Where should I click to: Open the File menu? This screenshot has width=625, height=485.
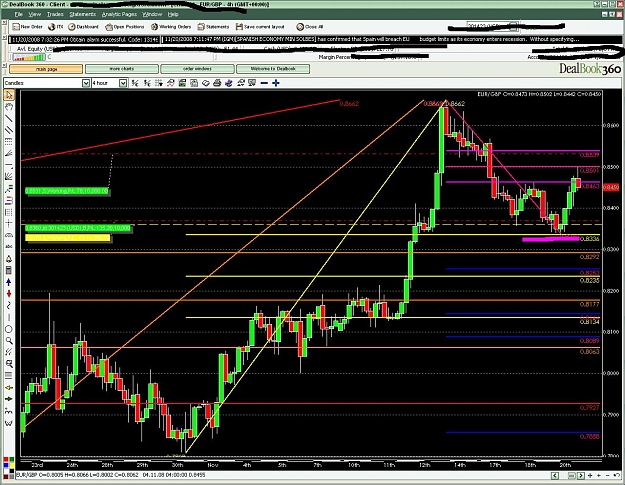tap(18, 14)
